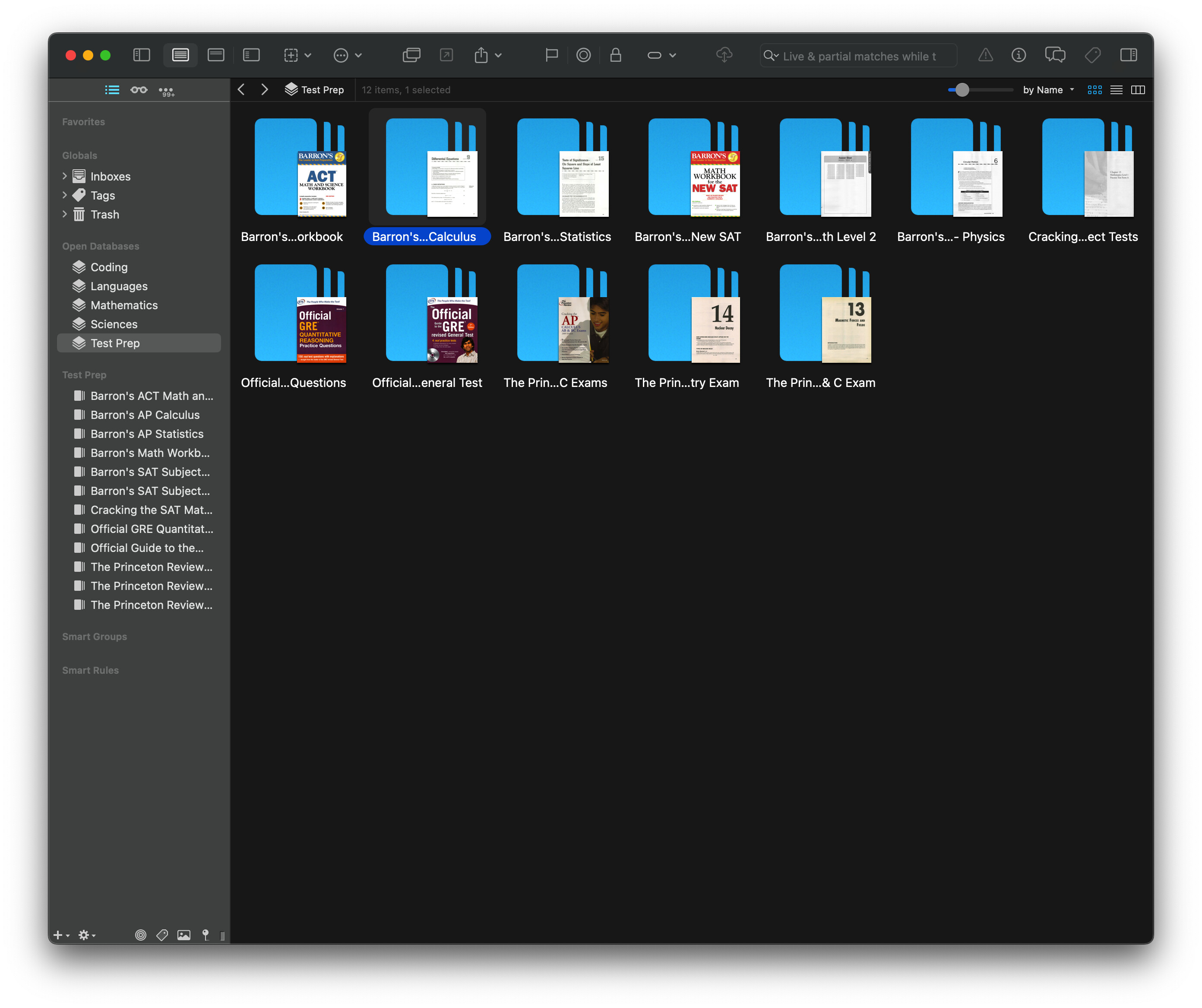Go back with navigation arrow
1202x1008 pixels.
241,90
